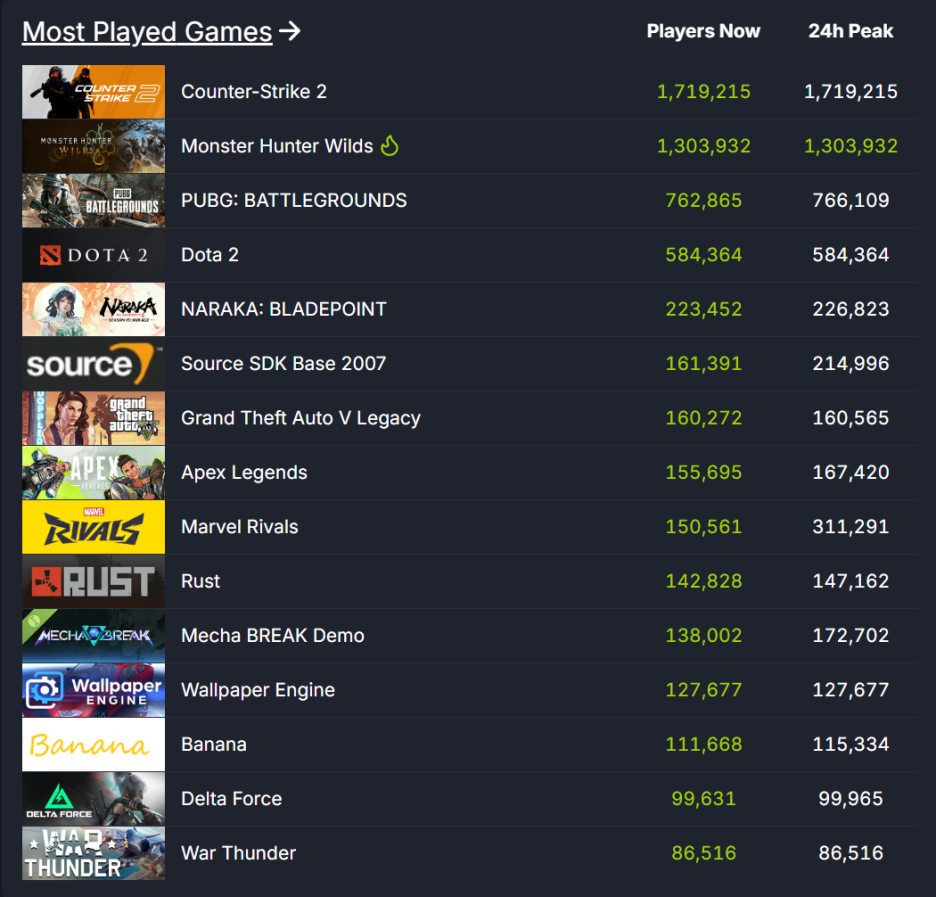
Task: Select the 167,420 peak value
Action: coord(851,472)
